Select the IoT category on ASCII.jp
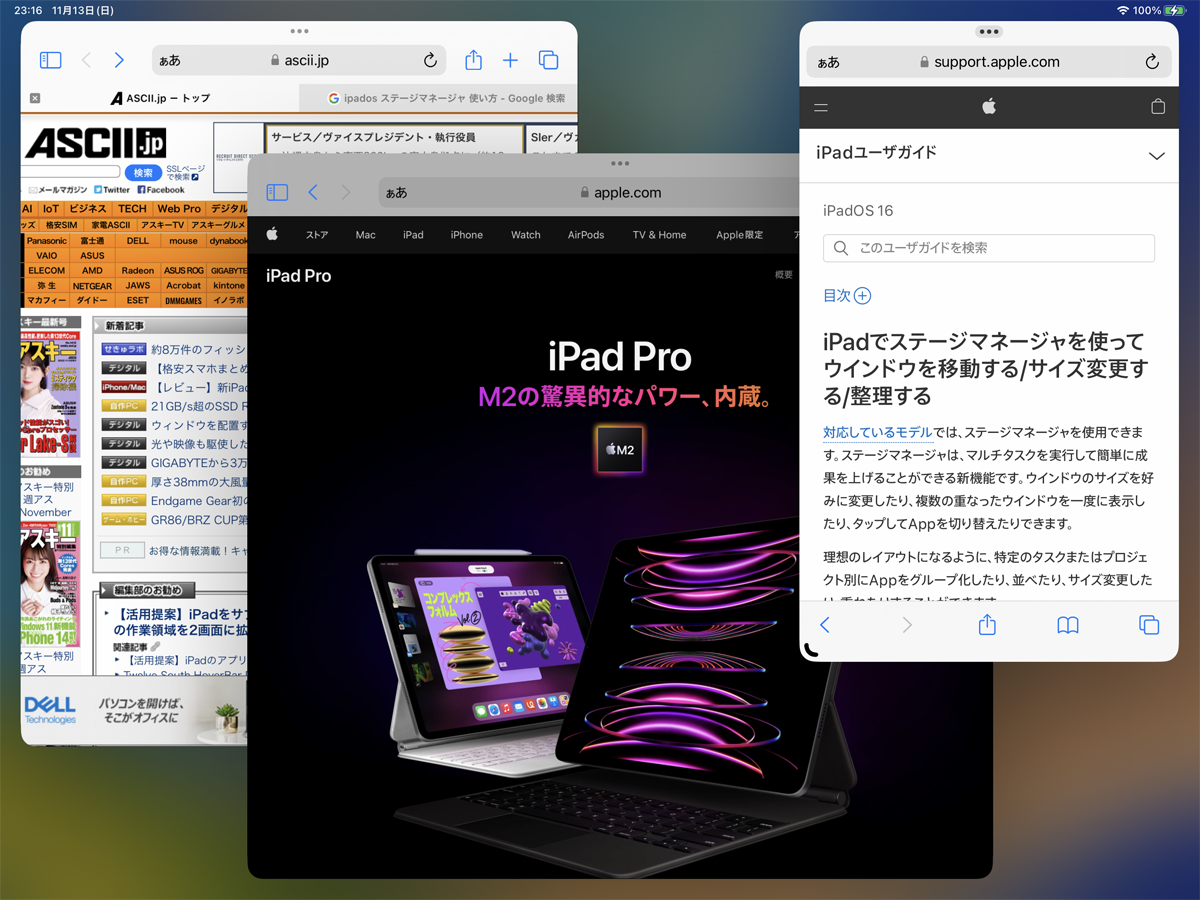 51,209
